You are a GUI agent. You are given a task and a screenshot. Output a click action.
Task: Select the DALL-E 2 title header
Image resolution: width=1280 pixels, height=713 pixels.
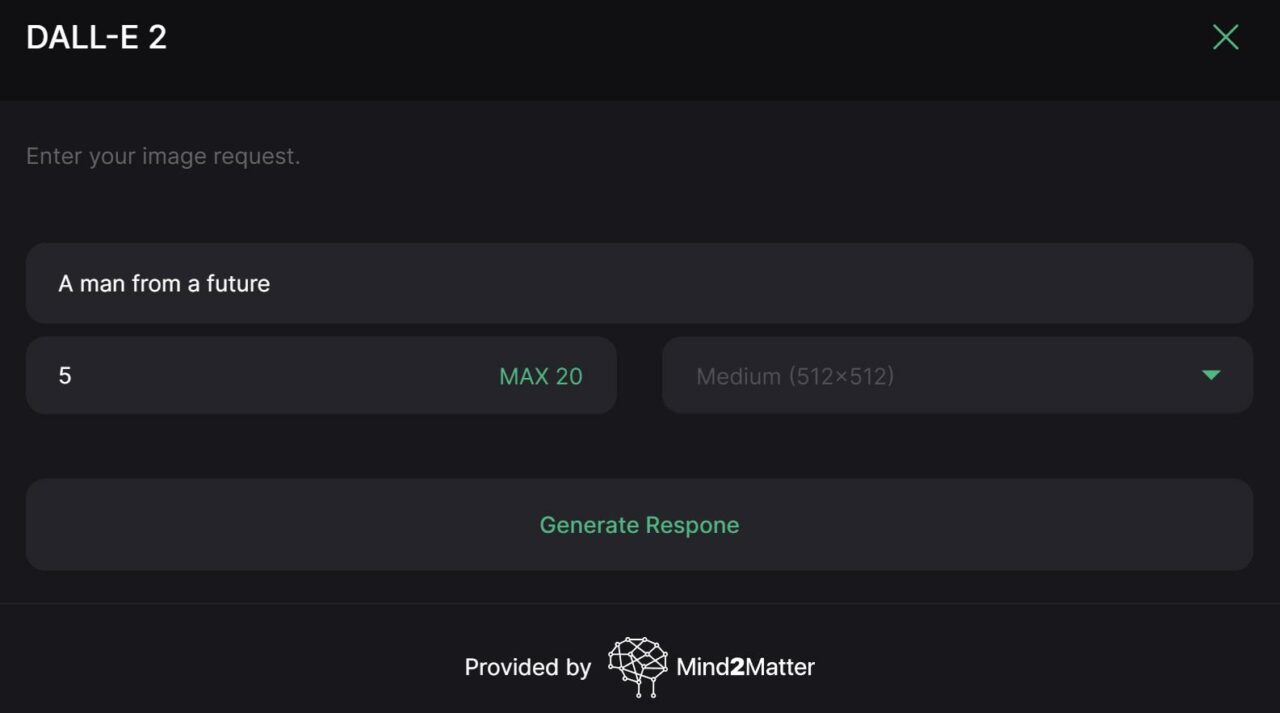pos(95,36)
